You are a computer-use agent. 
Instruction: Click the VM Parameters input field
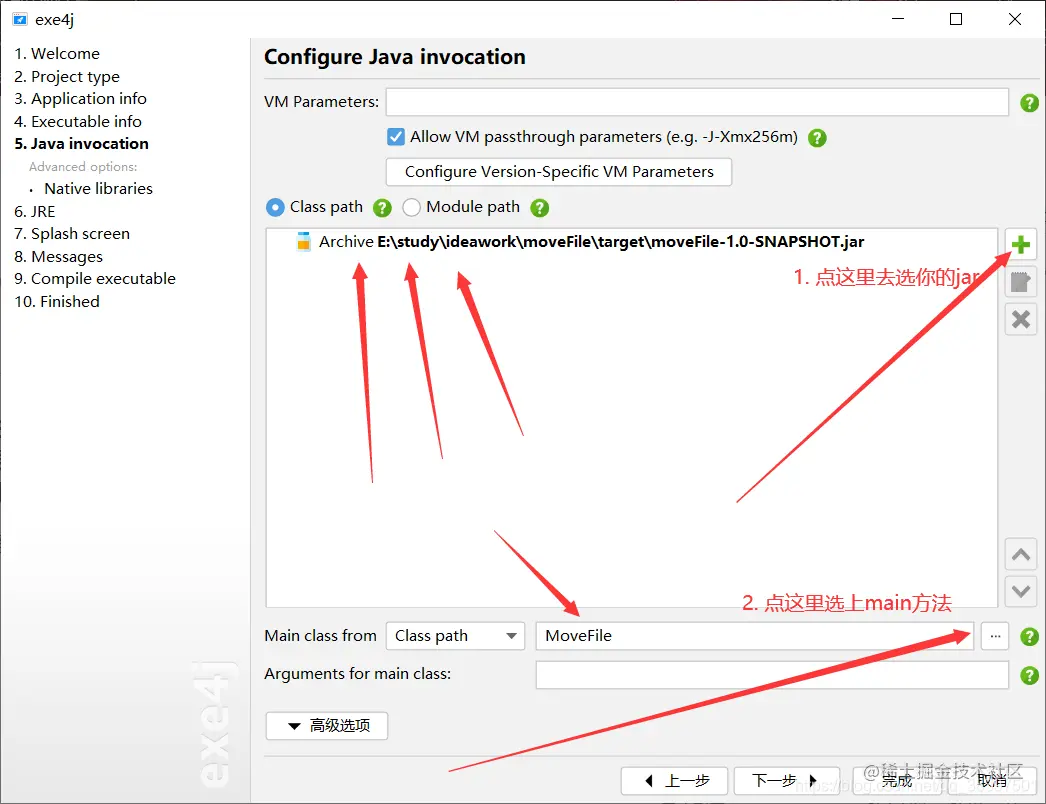(x=697, y=102)
